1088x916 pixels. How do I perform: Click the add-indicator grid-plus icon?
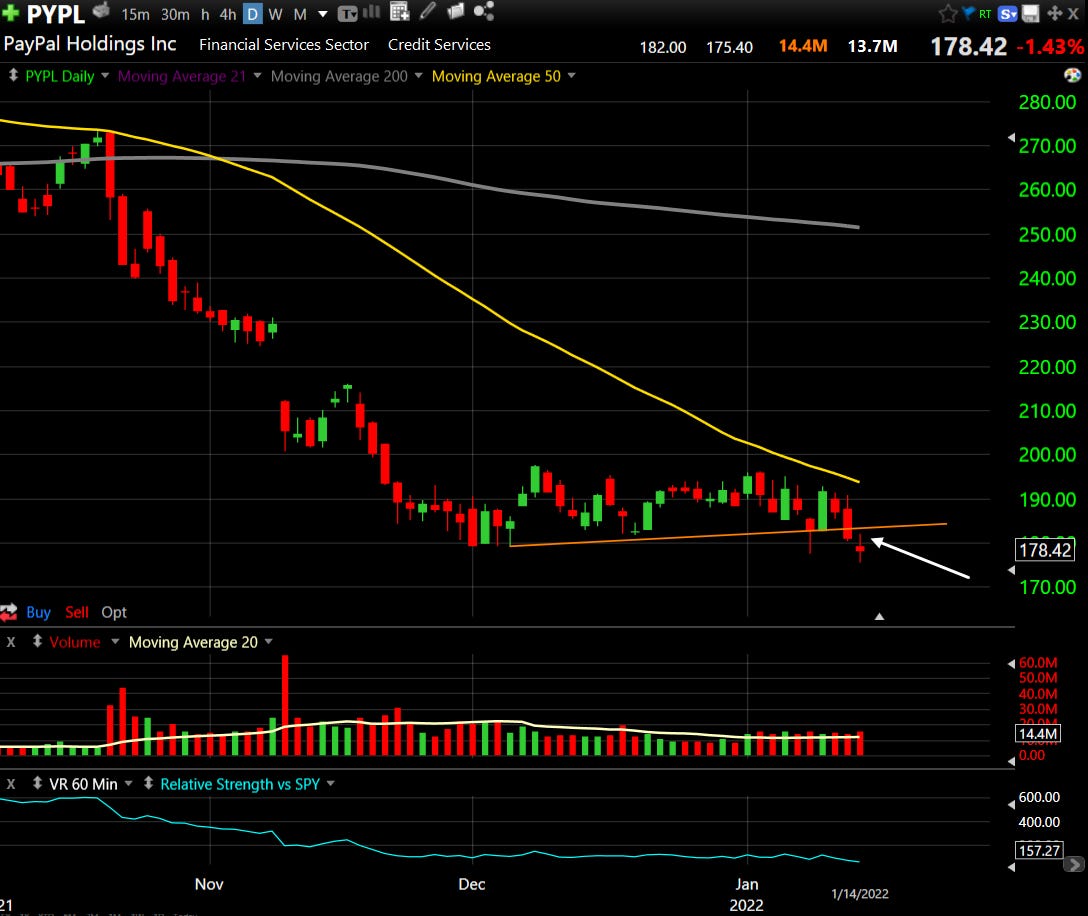[x=400, y=11]
